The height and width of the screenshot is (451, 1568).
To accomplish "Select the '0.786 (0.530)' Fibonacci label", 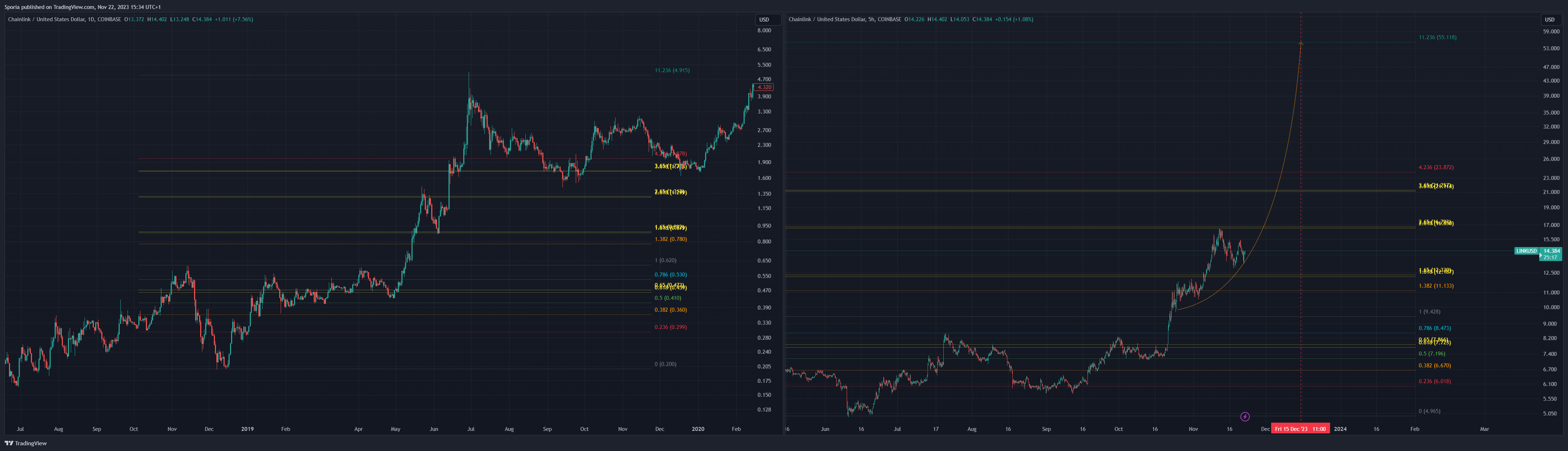I will [x=671, y=275].
